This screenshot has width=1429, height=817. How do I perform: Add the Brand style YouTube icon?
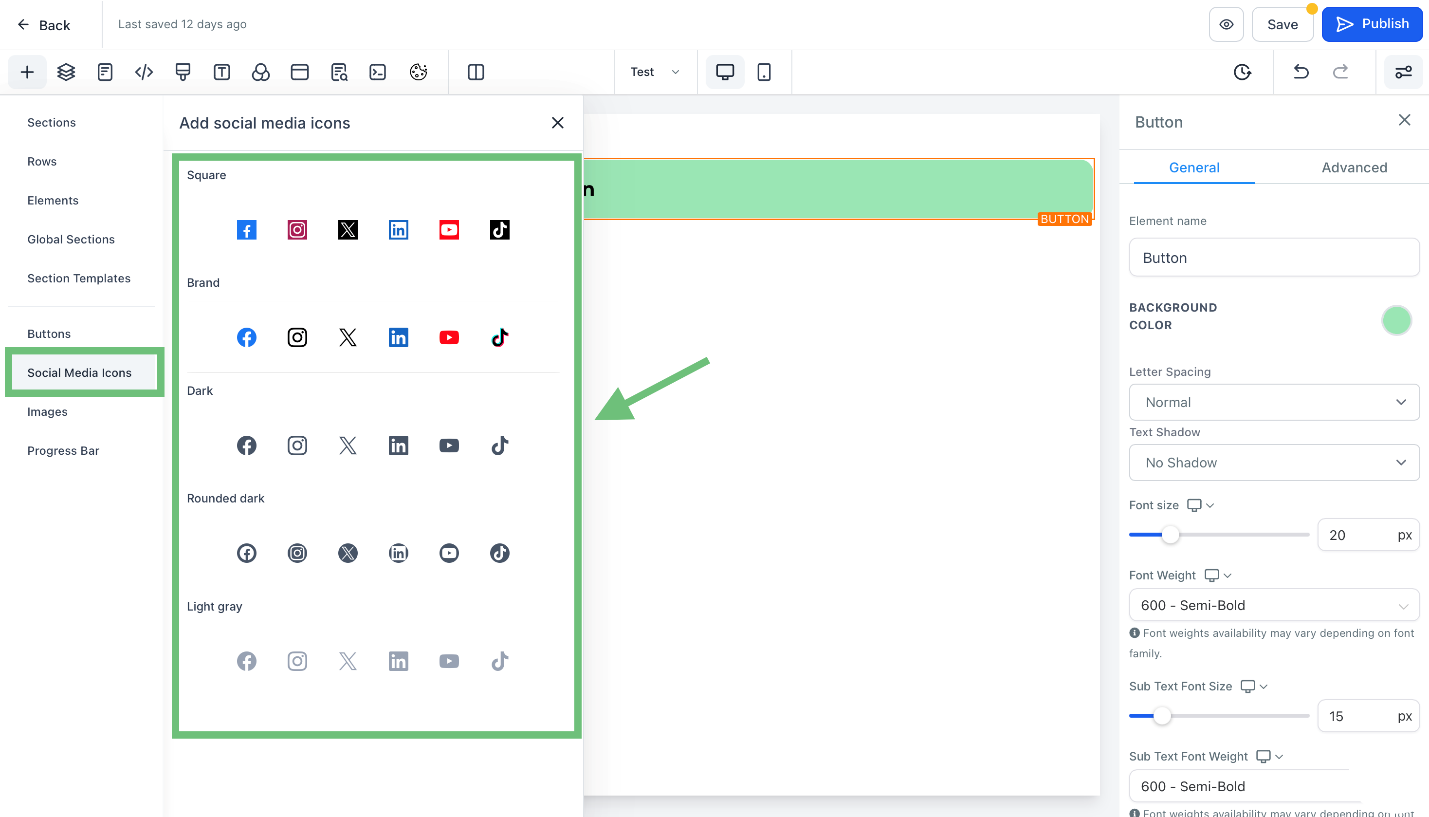click(x=449, y=337)
